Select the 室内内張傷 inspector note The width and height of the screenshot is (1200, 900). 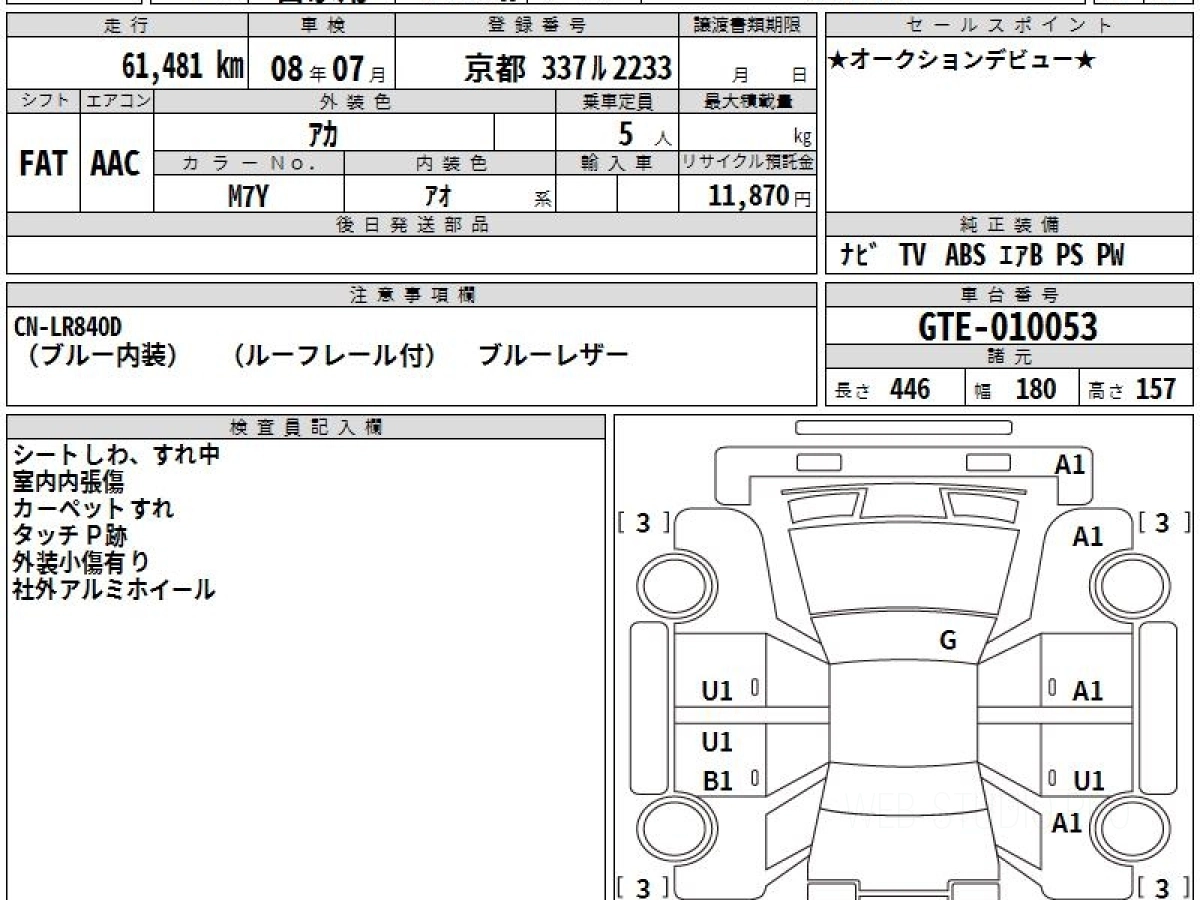(68, 481)
